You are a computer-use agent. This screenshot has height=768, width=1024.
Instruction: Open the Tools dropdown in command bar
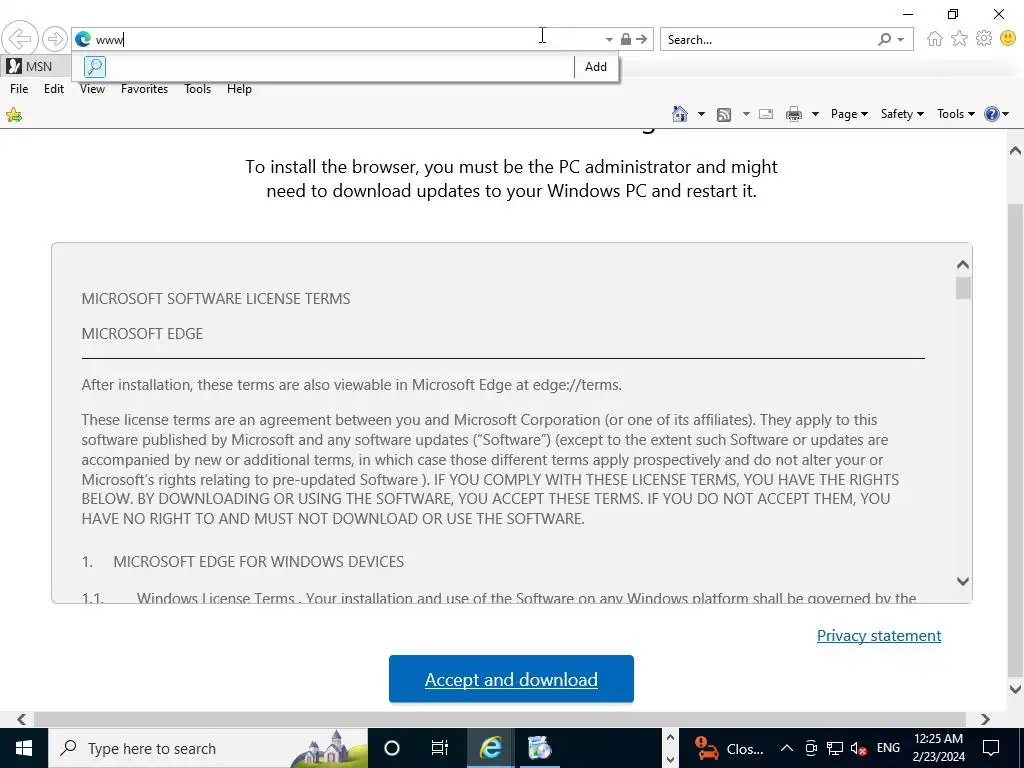point(955,114)
